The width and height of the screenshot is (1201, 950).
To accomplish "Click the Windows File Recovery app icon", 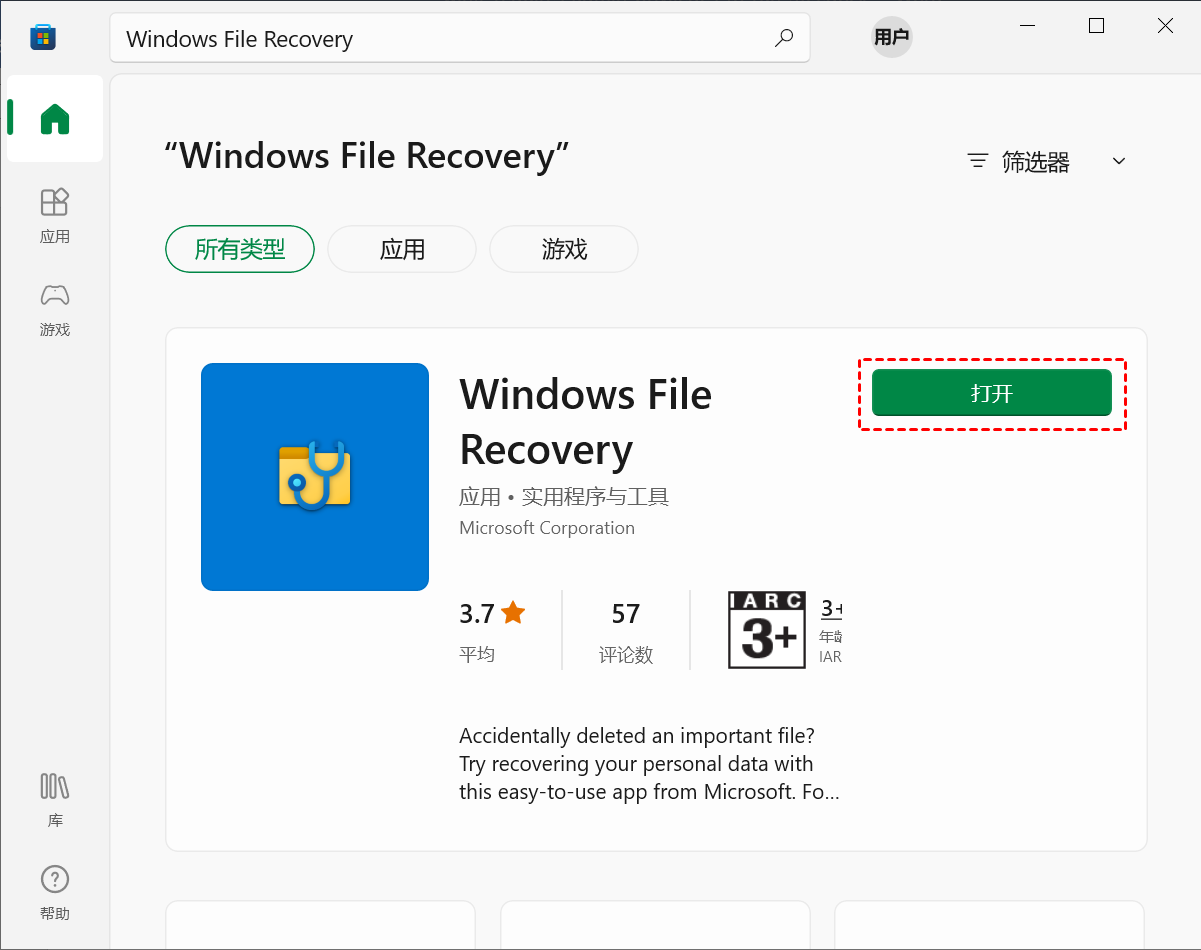I will coord(315,477).
